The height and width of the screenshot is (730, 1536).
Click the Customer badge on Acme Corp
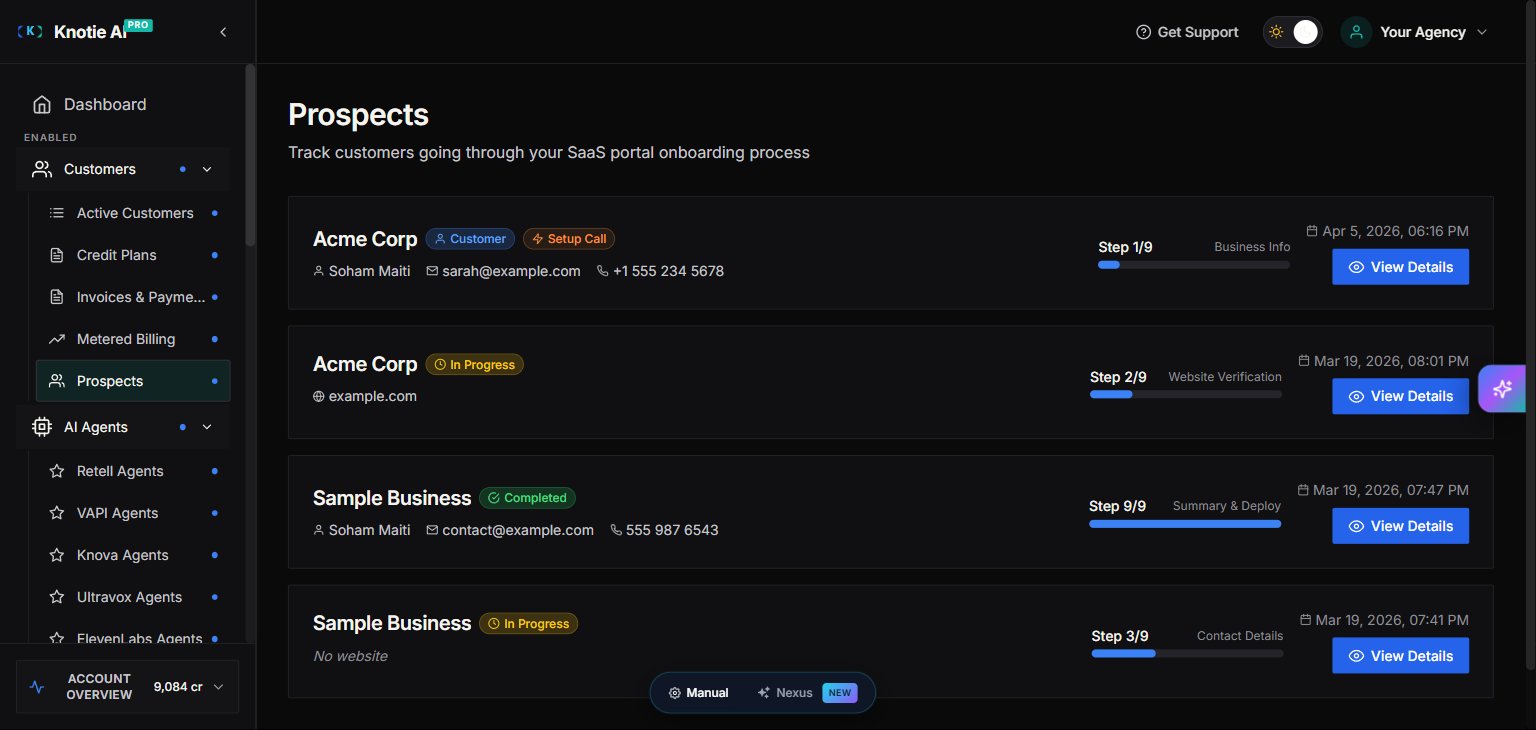(470, 239)
